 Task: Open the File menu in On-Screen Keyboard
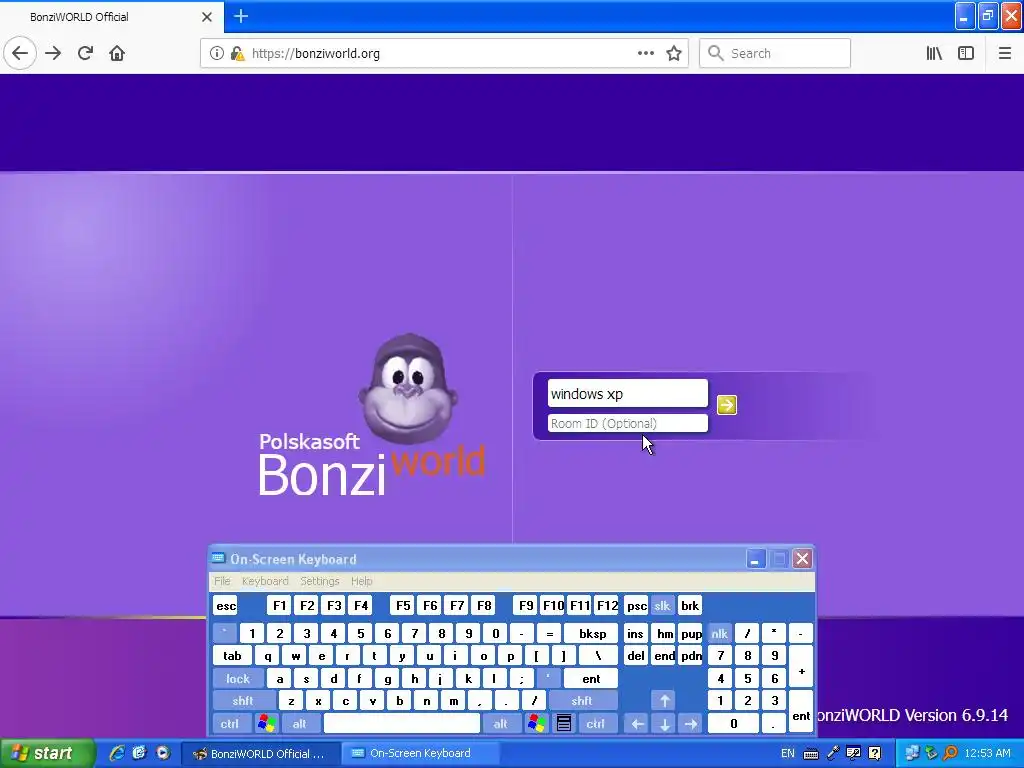click(x=222, y=581)
